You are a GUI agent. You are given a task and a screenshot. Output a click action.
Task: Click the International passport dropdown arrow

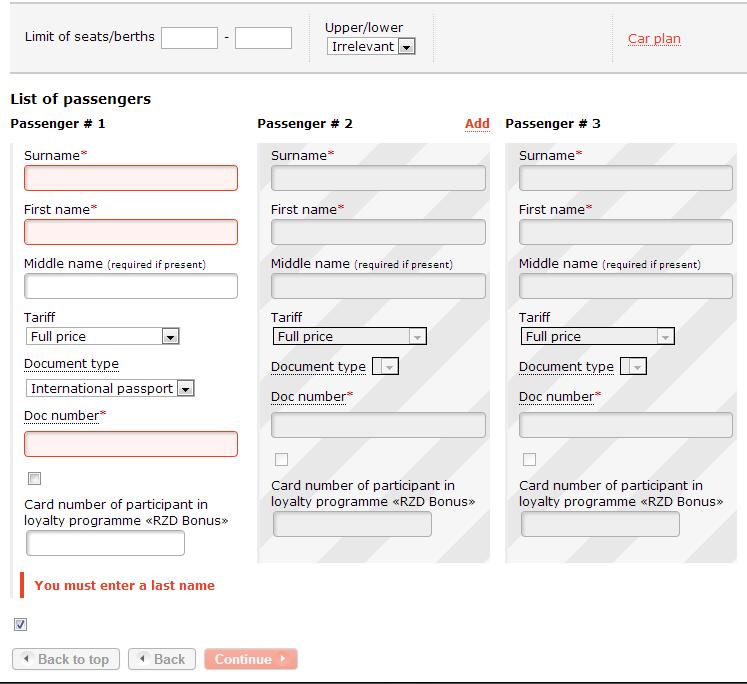click(x=185, y=389)
